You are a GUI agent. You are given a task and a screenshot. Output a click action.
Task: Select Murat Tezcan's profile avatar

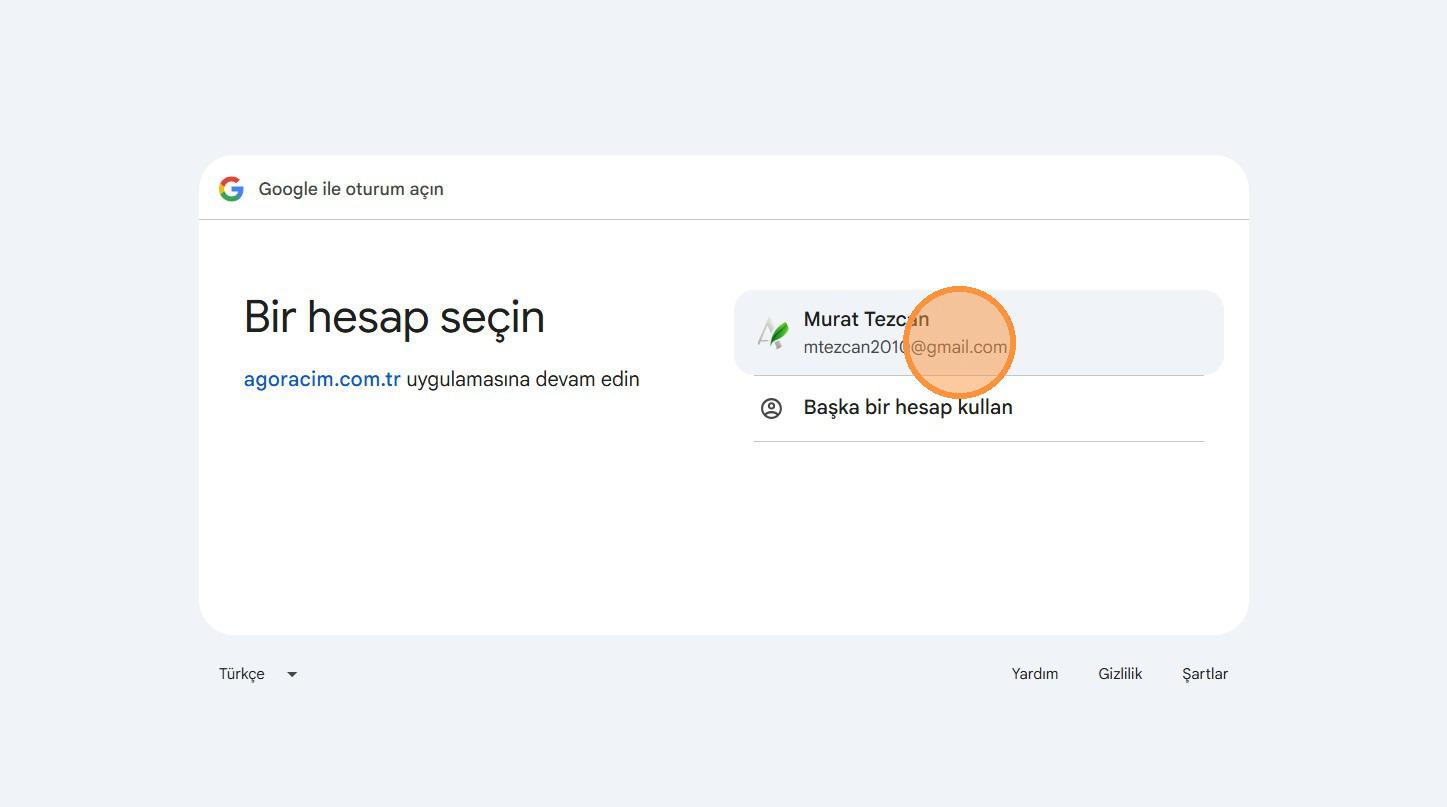coord(772,333)
